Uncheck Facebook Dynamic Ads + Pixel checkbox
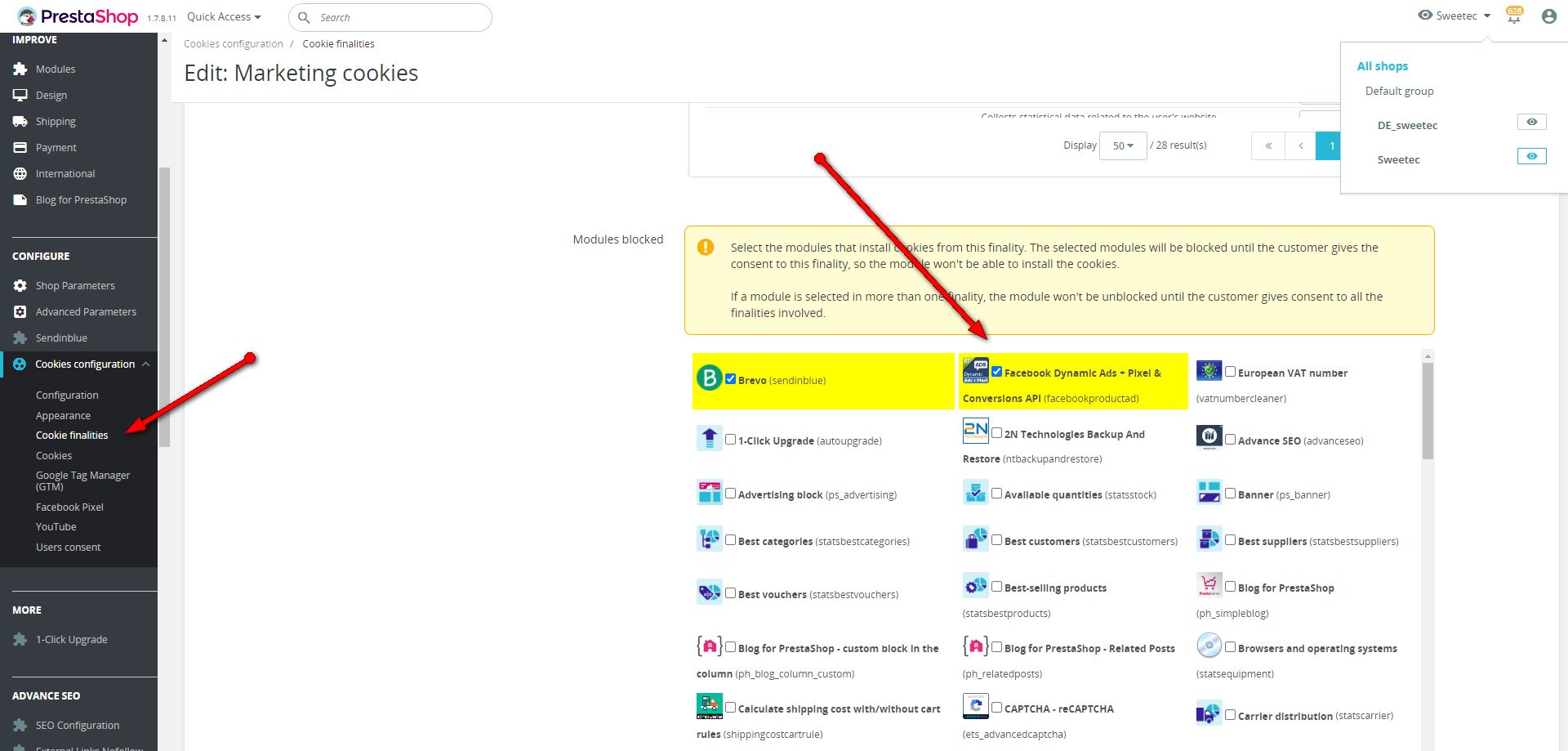 997,372
